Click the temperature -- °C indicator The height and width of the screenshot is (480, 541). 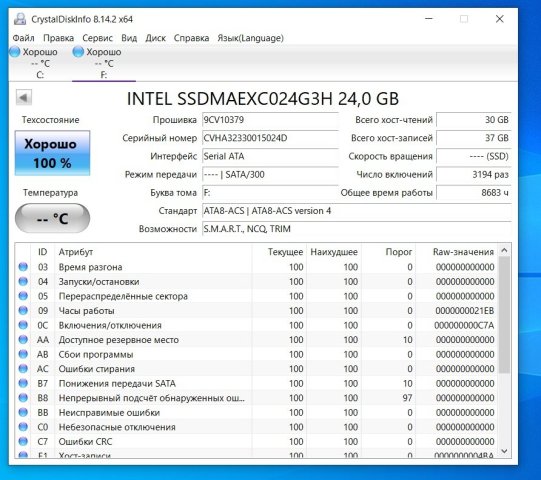[x=52, y=218]
